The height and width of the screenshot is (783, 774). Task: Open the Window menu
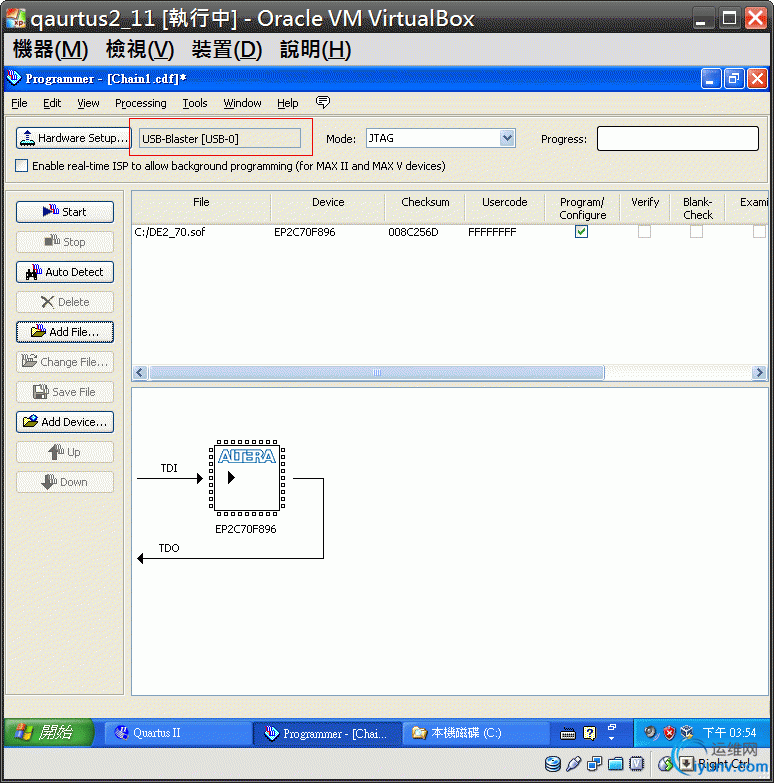tap(242, 103)
